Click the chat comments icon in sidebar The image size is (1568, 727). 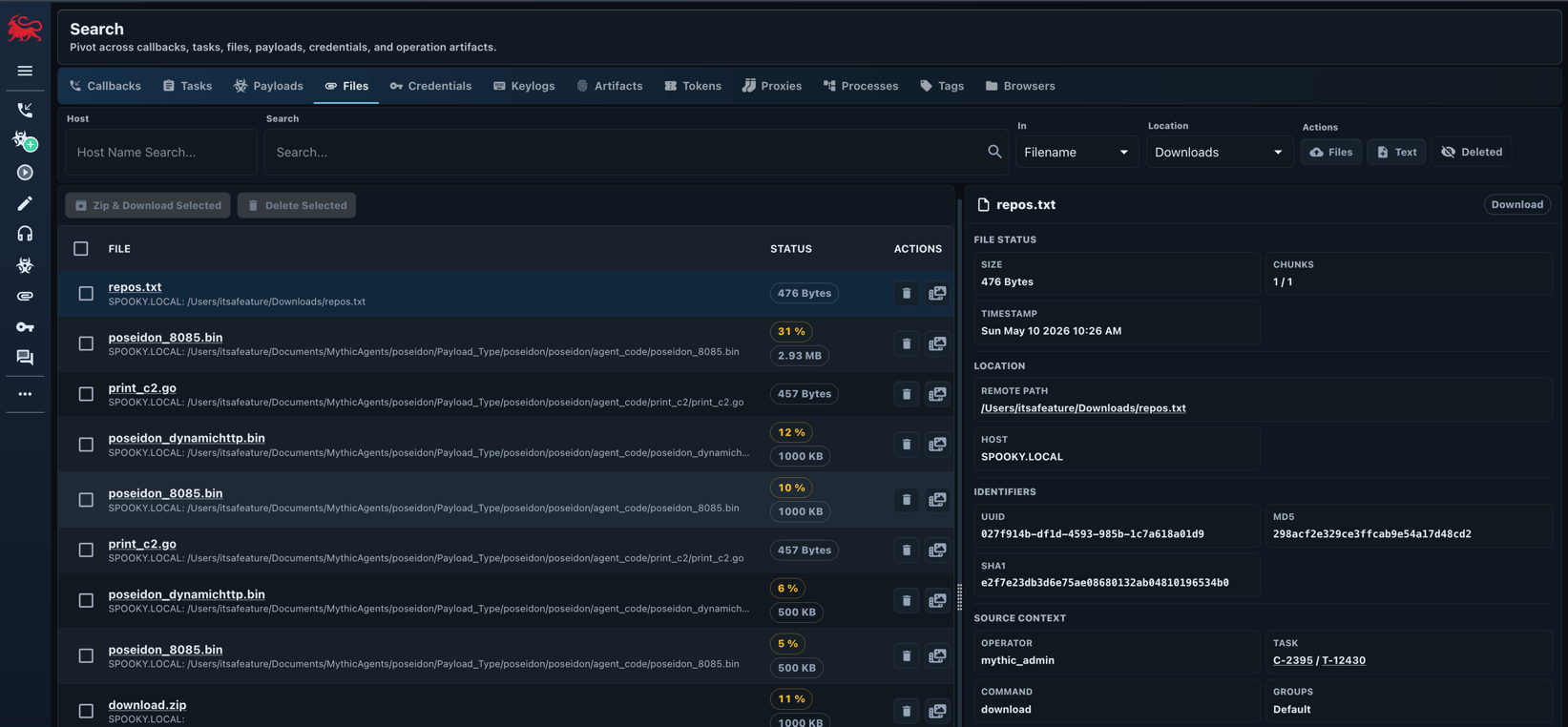pyautogui.click(x=25, y=358)
